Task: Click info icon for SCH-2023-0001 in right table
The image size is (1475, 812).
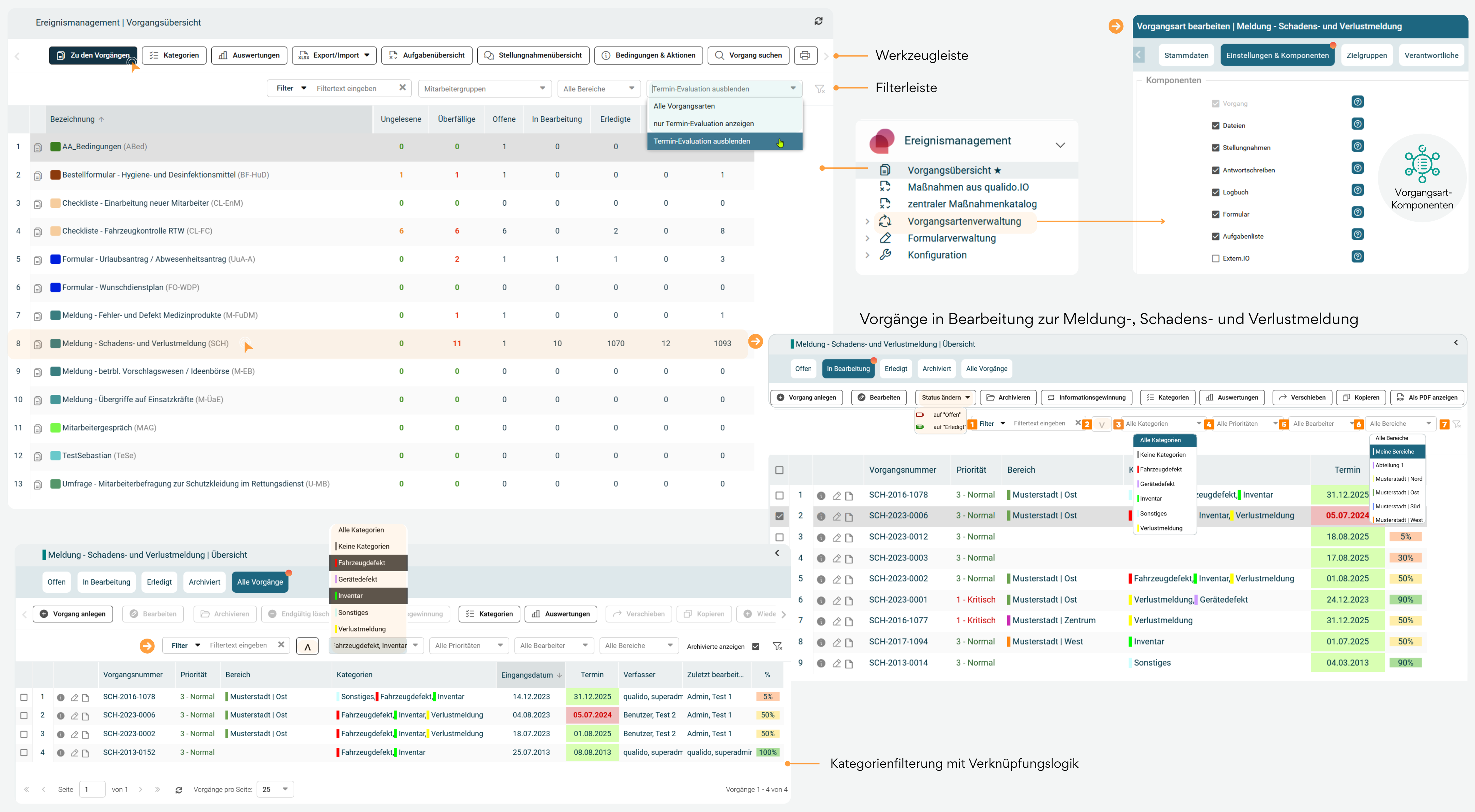Action: pos(821,600)
